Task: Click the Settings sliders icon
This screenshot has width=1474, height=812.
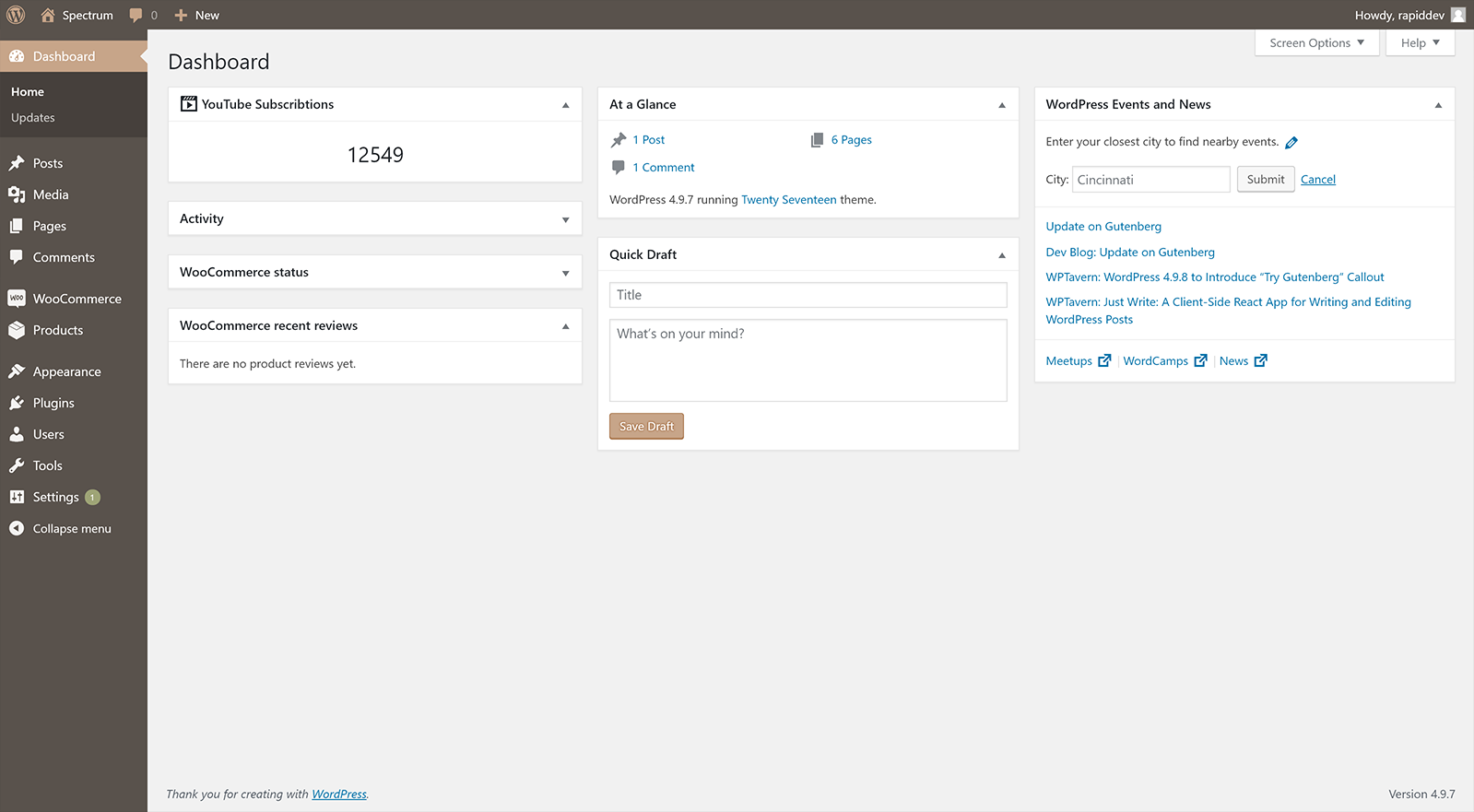Action: pyautogui.click(x=17, y=497)
